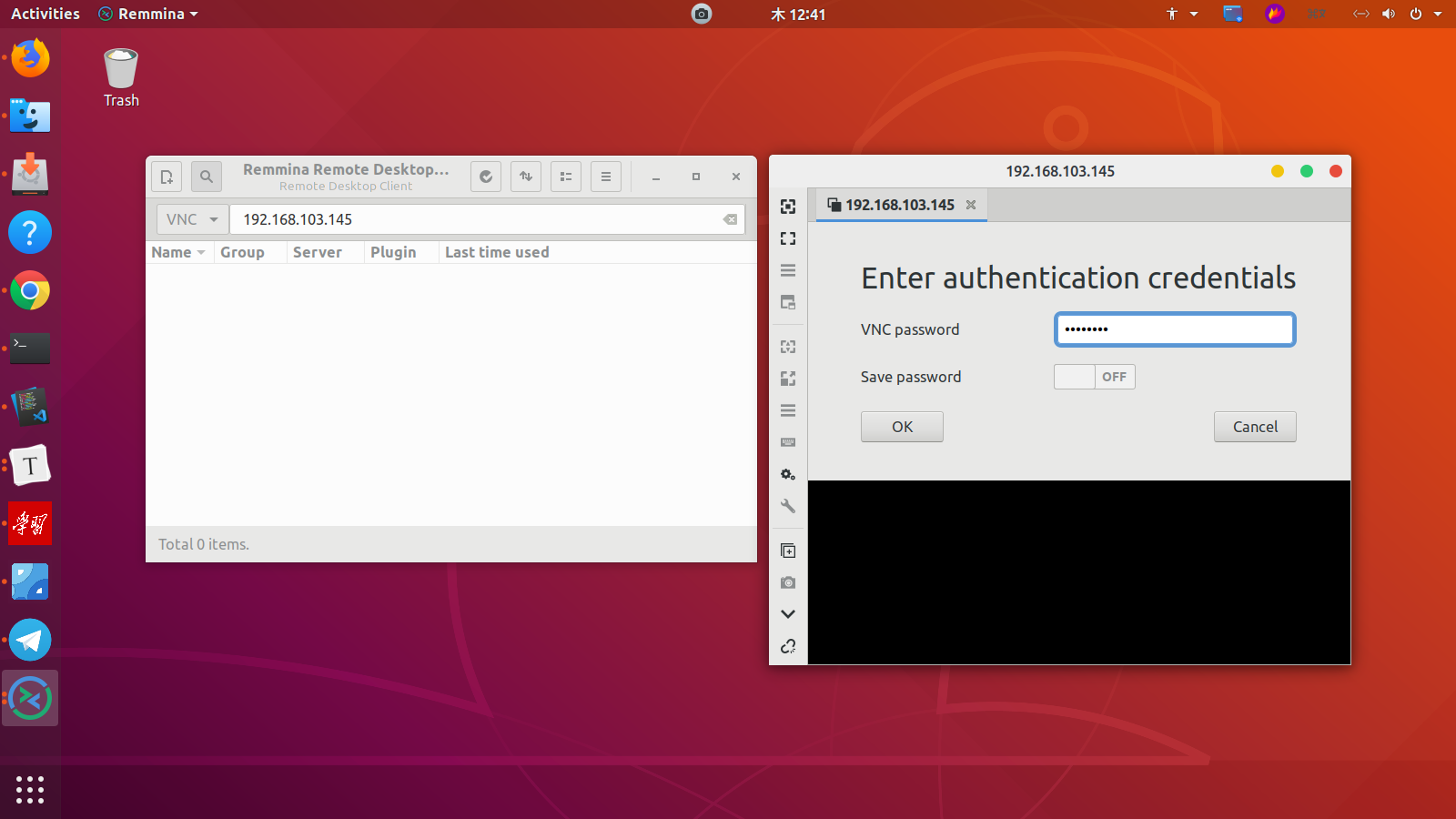1456x819 pixels.
Task: Launch Google Chrome from the dock
Action: [x=30, y=291]
